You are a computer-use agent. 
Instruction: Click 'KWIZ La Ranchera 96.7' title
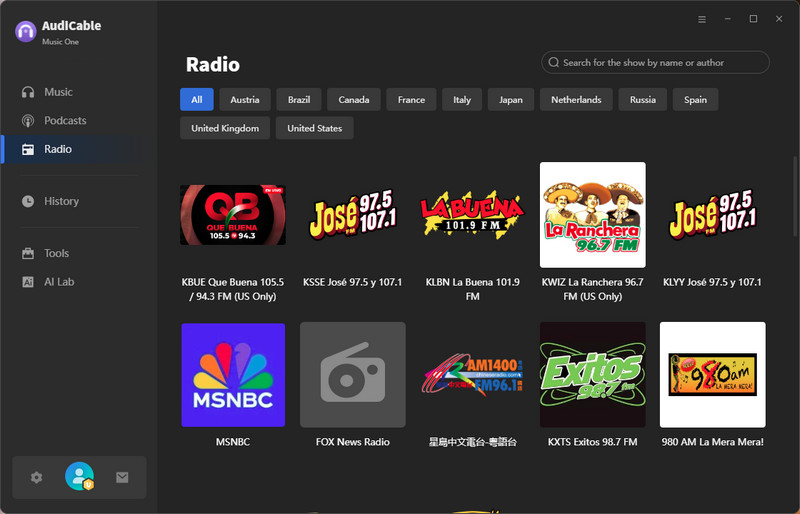point(593,289)
